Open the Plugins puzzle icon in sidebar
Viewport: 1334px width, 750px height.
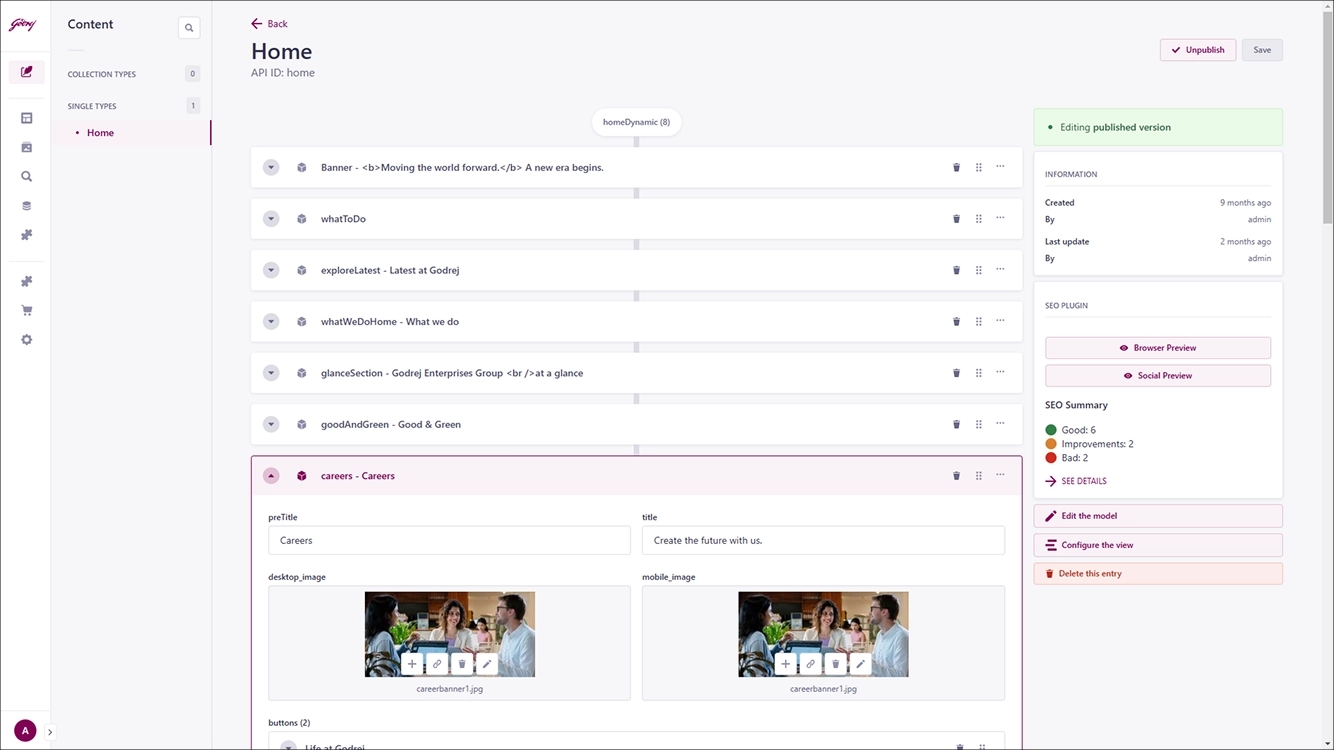click(x=27, y=281)
